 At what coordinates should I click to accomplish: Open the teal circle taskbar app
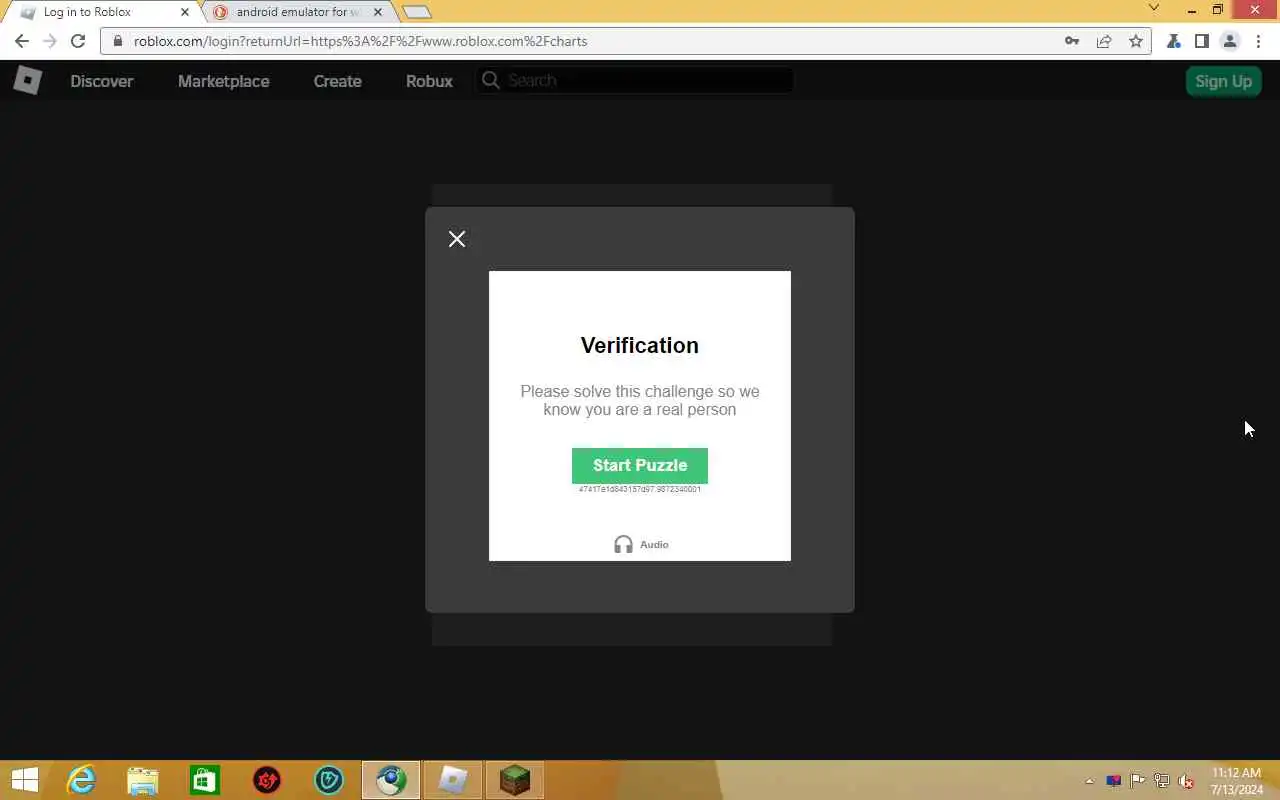pyautogui.click(x=329, y=780)
